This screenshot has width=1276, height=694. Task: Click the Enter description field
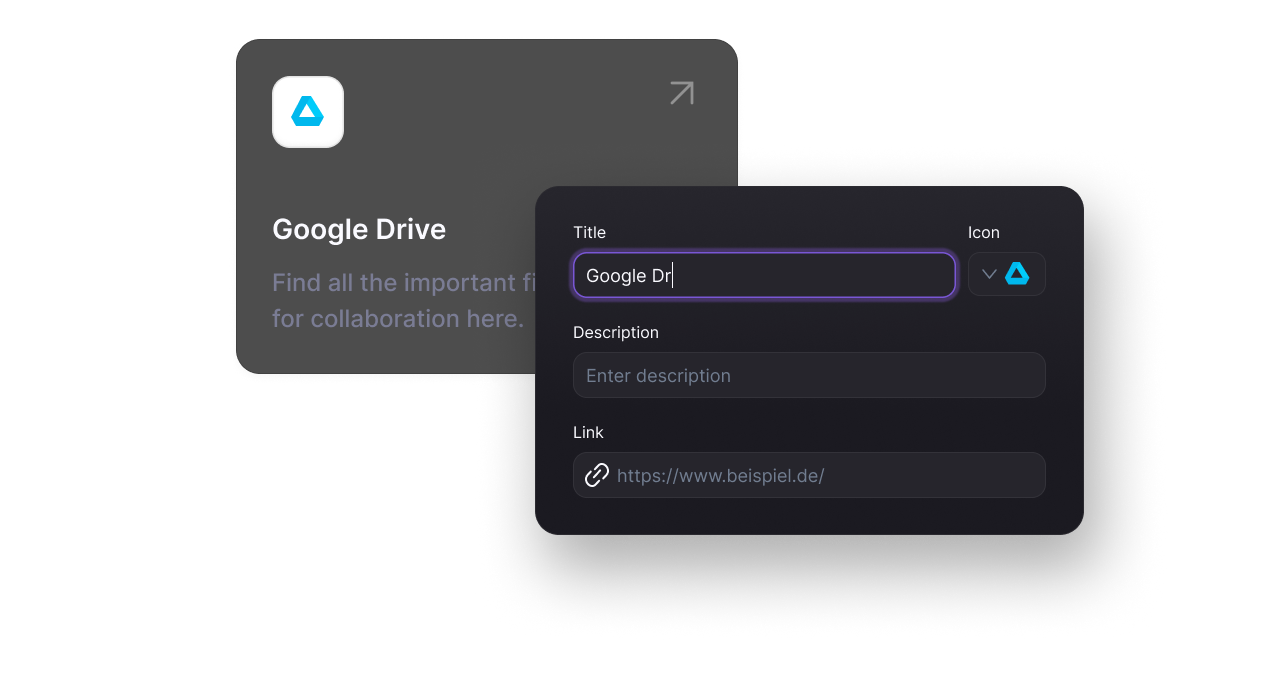(x=809, y=375)
